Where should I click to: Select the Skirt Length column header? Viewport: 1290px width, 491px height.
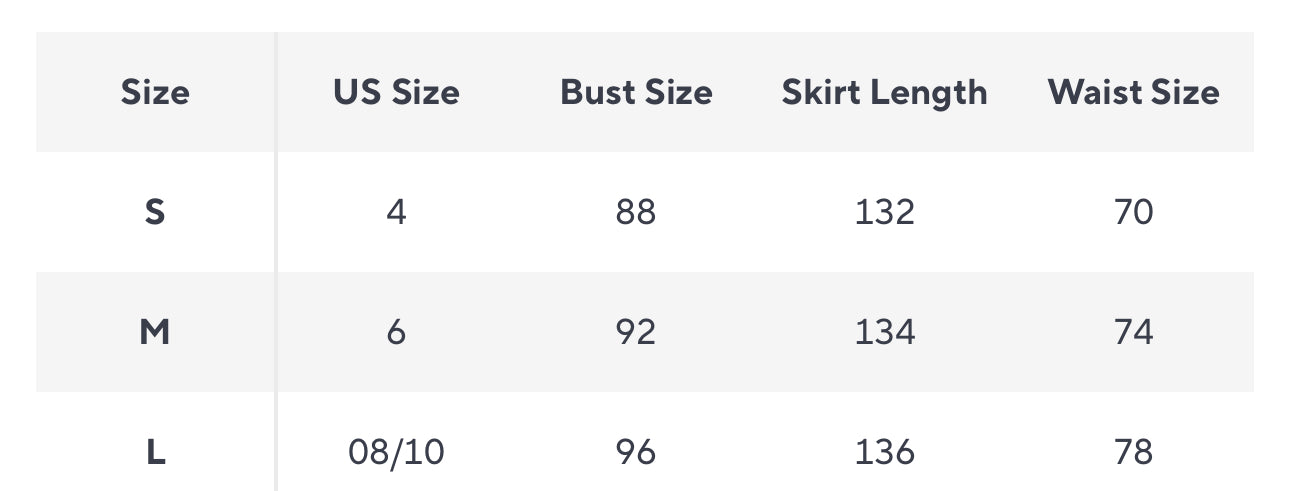click(x=884, y=92)
